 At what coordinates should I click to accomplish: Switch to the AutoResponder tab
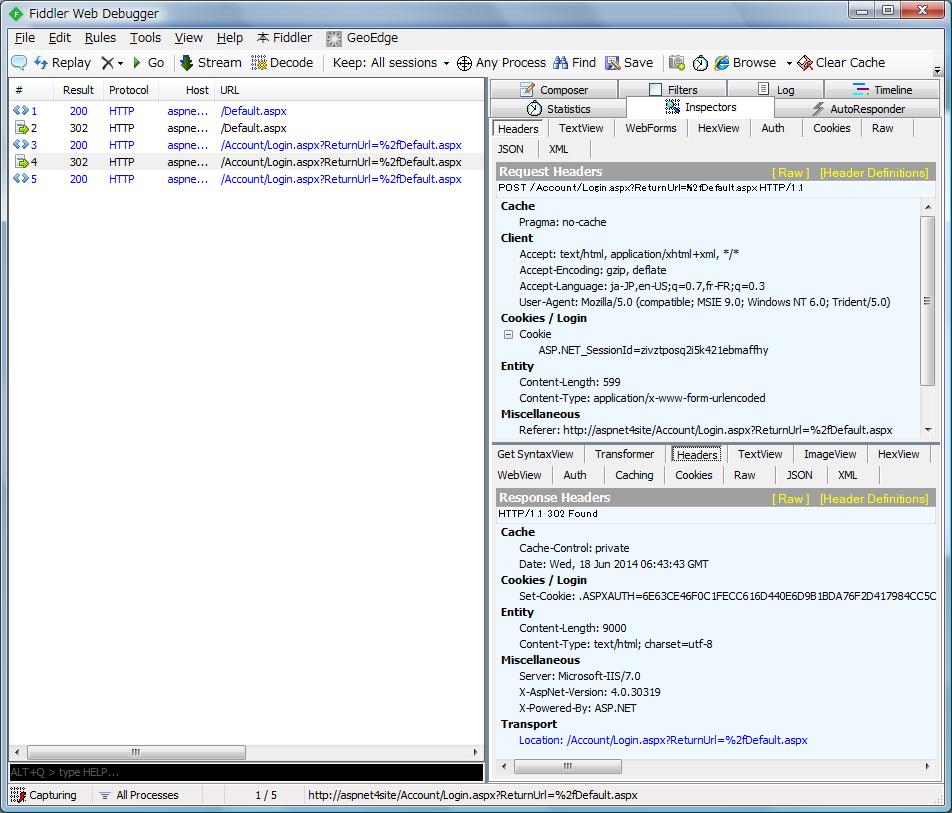(857, 109)
